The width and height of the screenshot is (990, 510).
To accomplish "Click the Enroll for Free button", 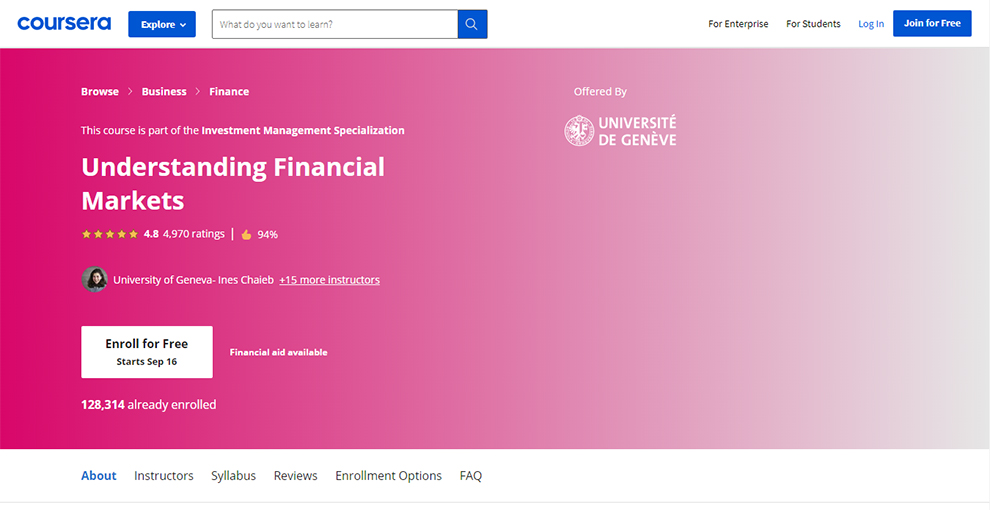I will click(147, 351).
